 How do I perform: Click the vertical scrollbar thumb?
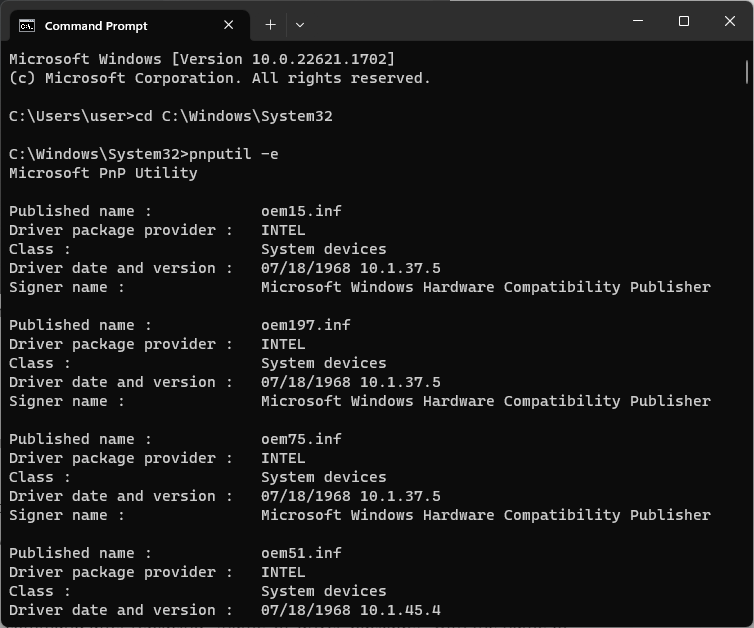click(x=746, y=71)
